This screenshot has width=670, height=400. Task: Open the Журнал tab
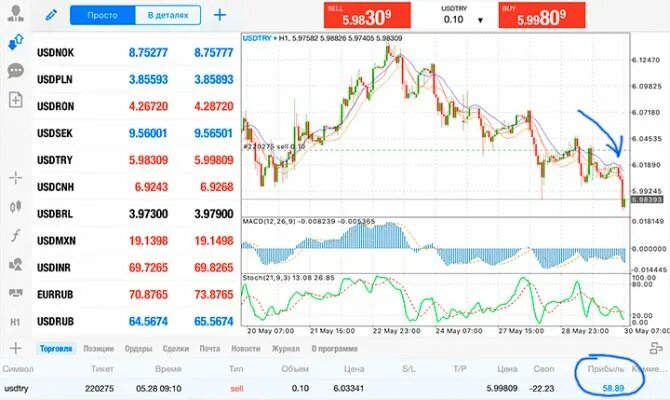[x=285, y=349]
